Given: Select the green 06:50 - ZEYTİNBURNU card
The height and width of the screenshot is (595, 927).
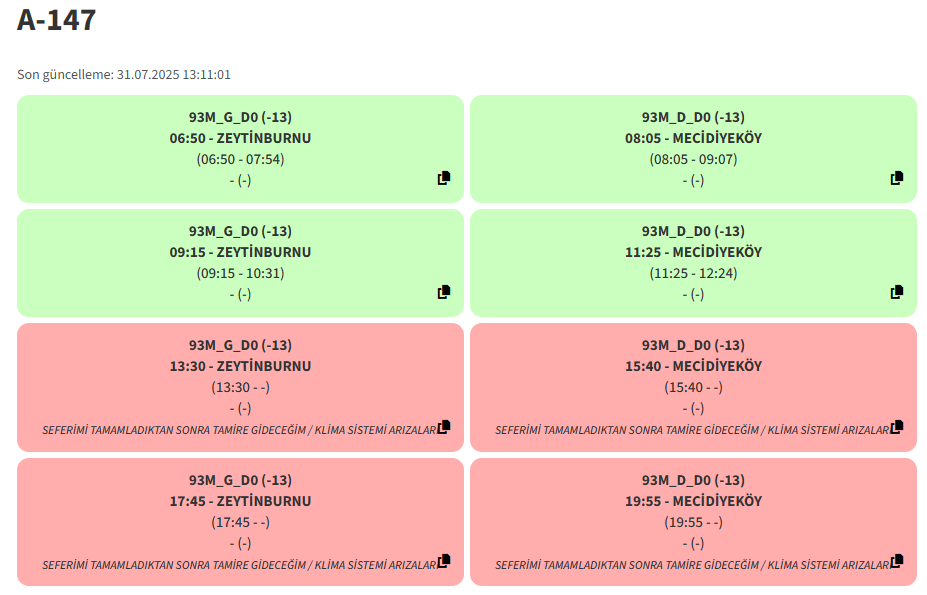Looking at the screenshot, I should point(241,149).
